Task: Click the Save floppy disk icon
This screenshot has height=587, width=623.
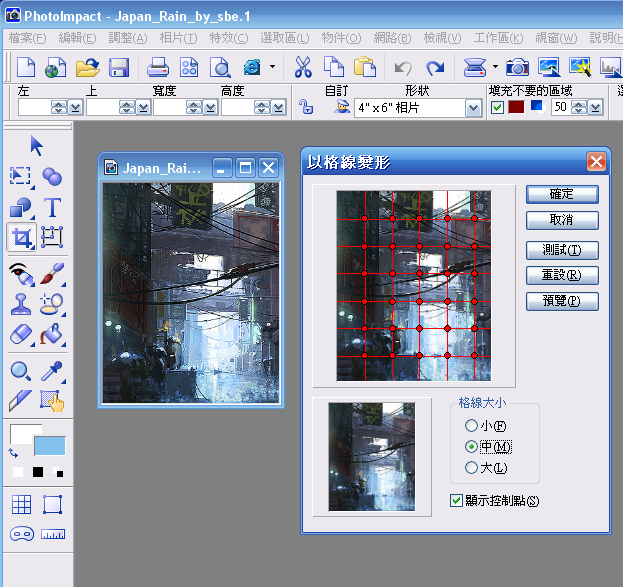Action: pyautogui.click(x=119, y=67)
